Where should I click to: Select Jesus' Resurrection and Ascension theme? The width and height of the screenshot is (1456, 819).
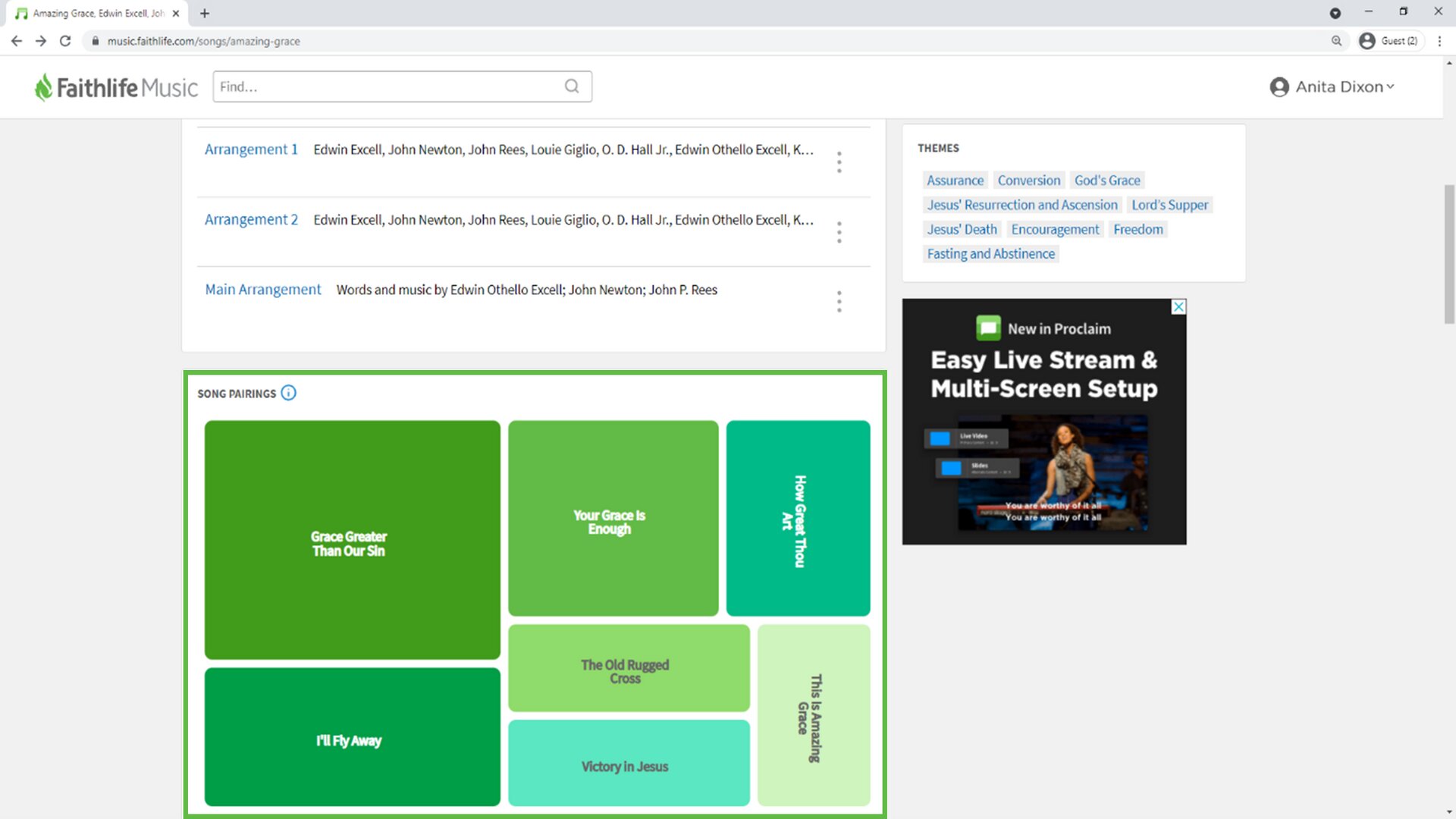[x=1022, y=205]
